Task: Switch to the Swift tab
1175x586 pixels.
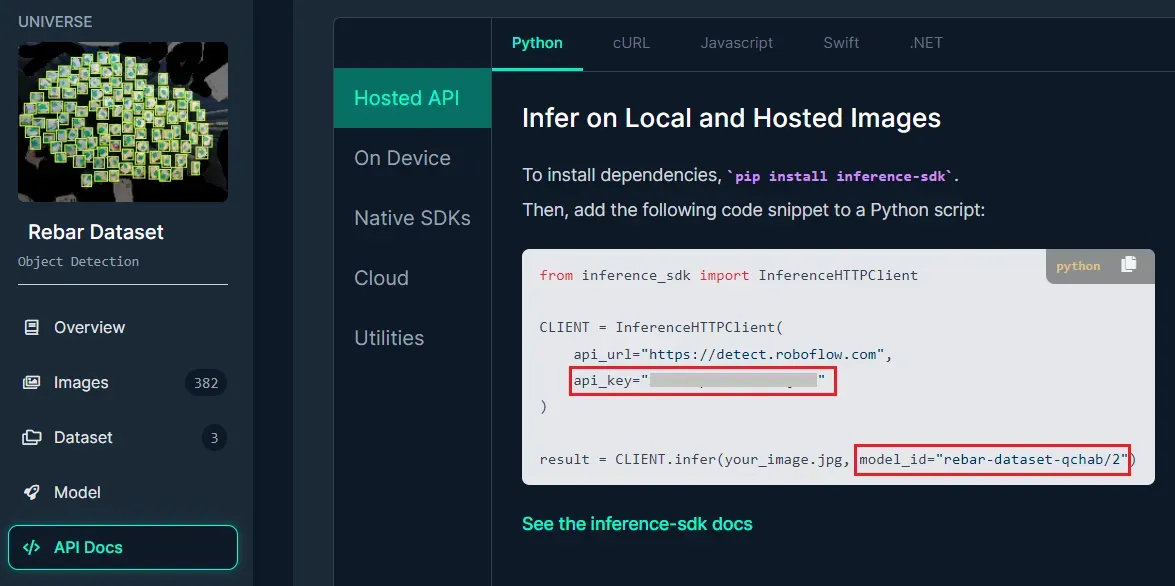Action: point(841,43)
